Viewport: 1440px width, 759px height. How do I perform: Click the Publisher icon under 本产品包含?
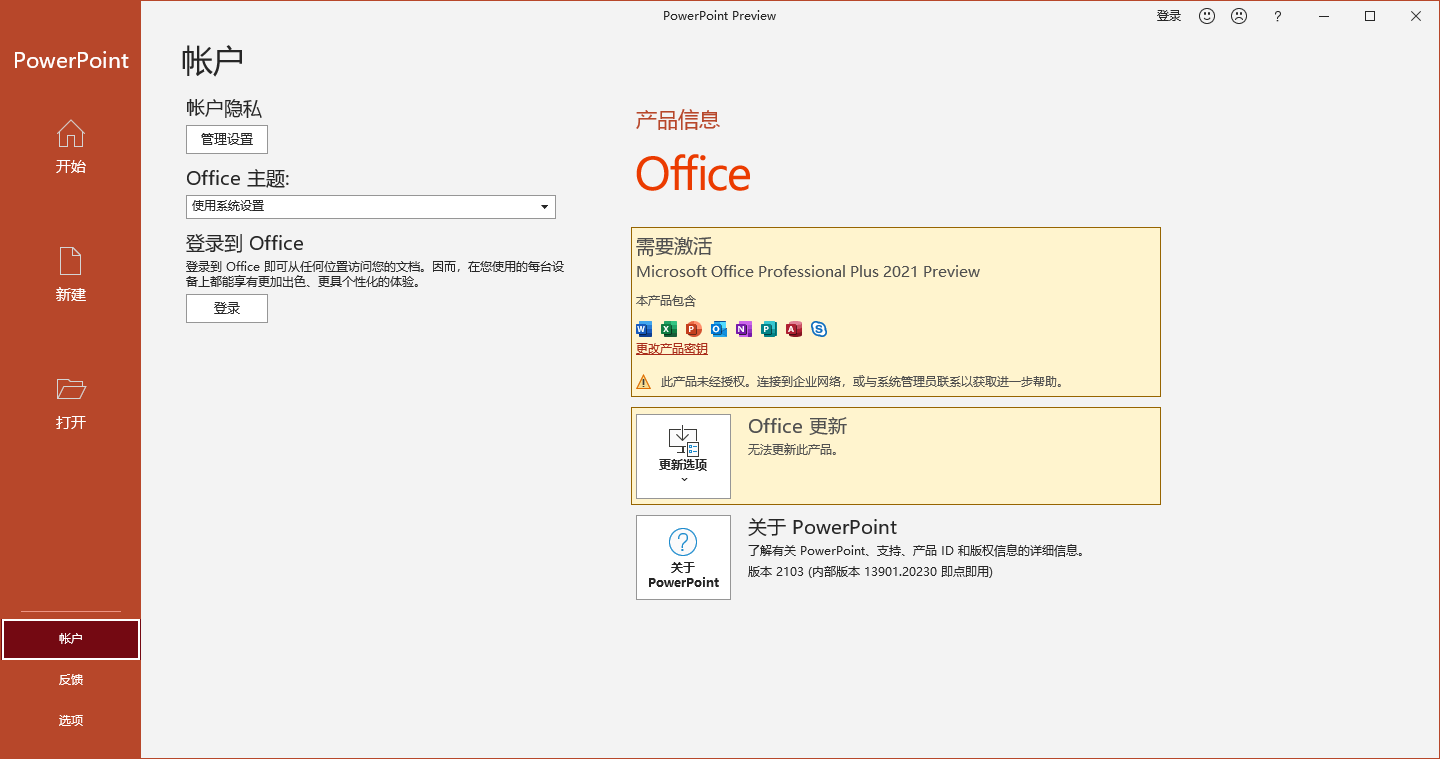[768, 329]
